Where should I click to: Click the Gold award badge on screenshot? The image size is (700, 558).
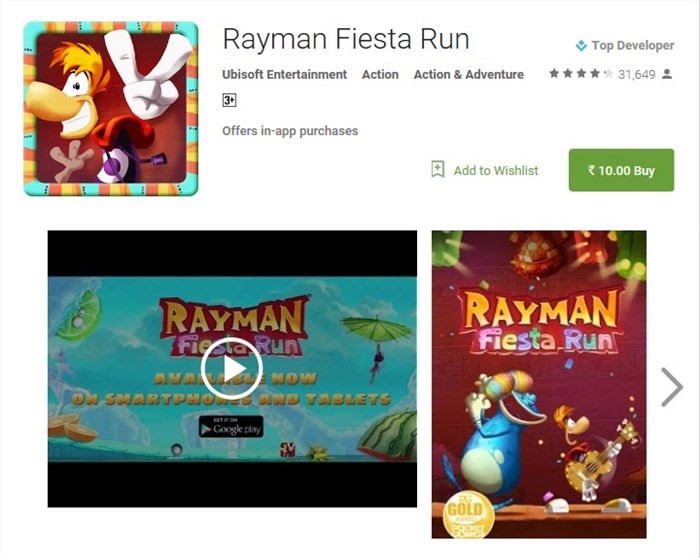[465, 514]
